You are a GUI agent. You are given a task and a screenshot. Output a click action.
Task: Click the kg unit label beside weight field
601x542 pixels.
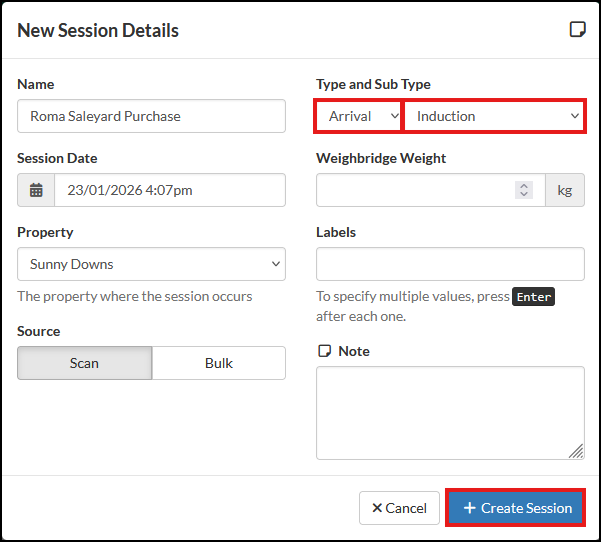click(564, 190)
